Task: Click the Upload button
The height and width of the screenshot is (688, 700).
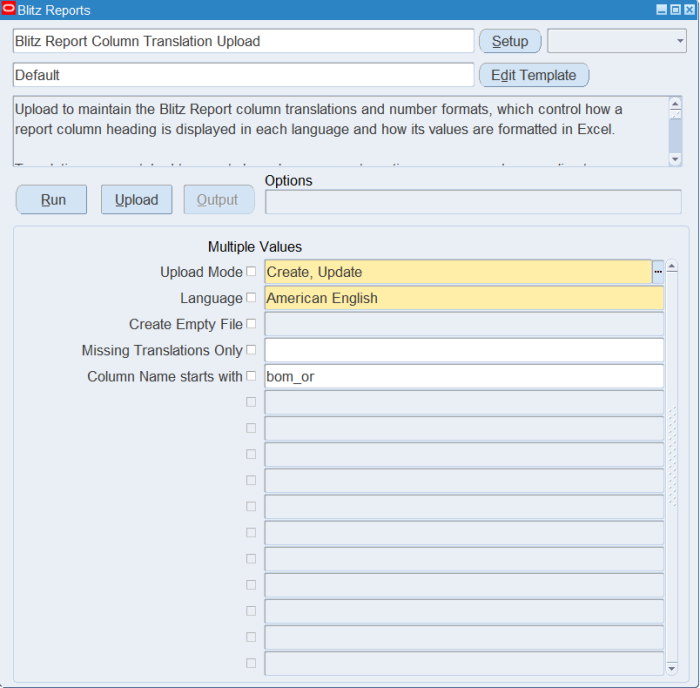Action: [137, 200]
